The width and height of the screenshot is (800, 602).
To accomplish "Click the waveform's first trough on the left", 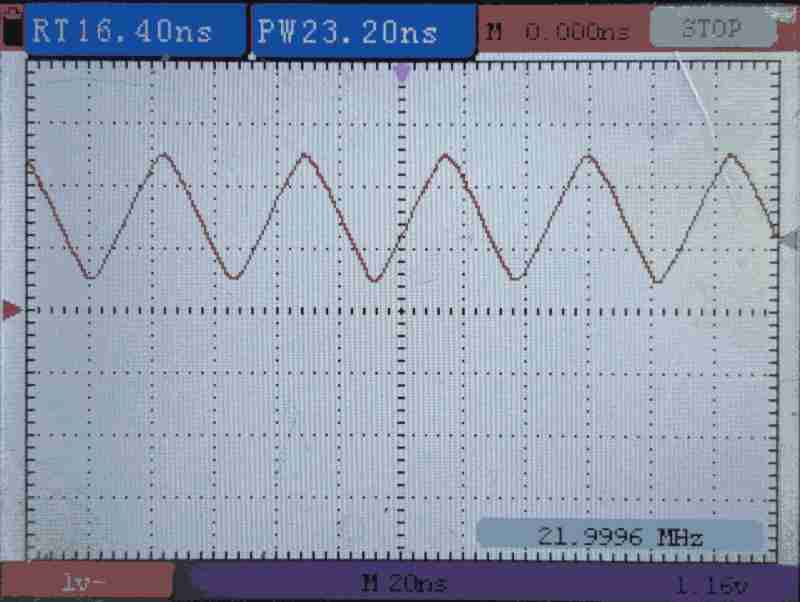I will (x=92, y=277).
